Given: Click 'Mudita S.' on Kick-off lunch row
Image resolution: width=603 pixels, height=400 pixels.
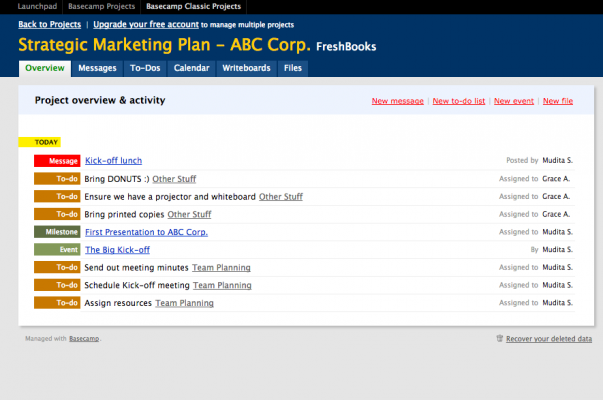Looking at the screenshot, I should point(558,160).
